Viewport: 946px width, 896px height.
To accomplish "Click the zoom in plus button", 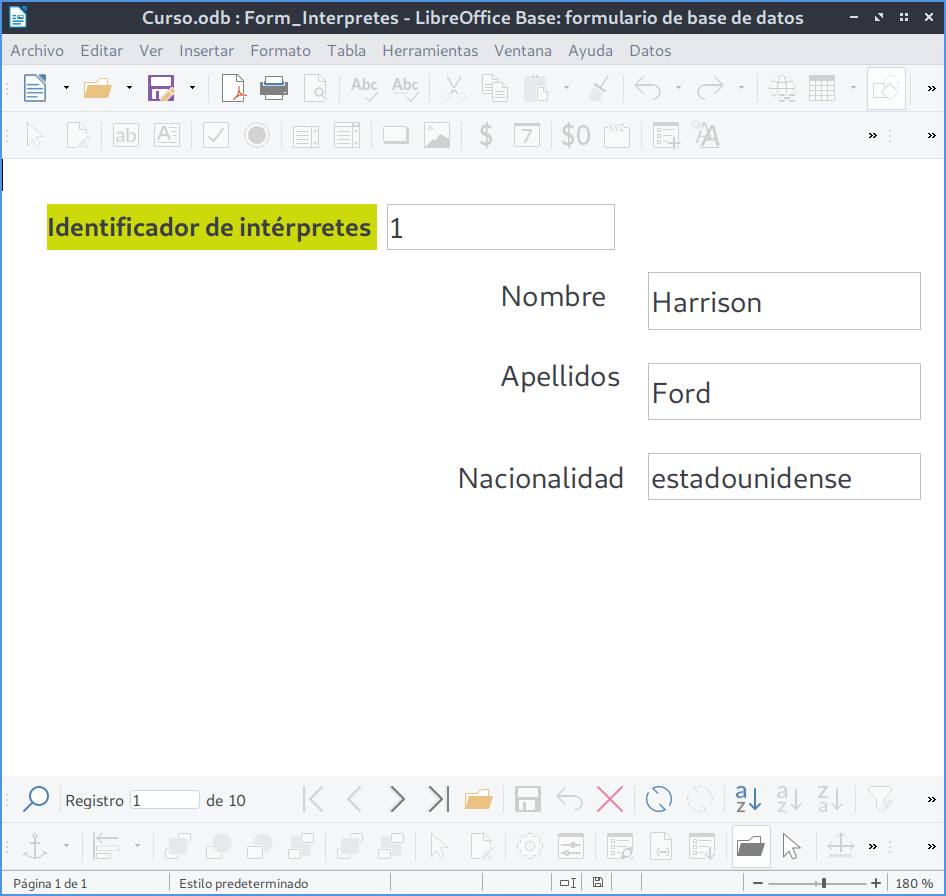I will 876,884.
